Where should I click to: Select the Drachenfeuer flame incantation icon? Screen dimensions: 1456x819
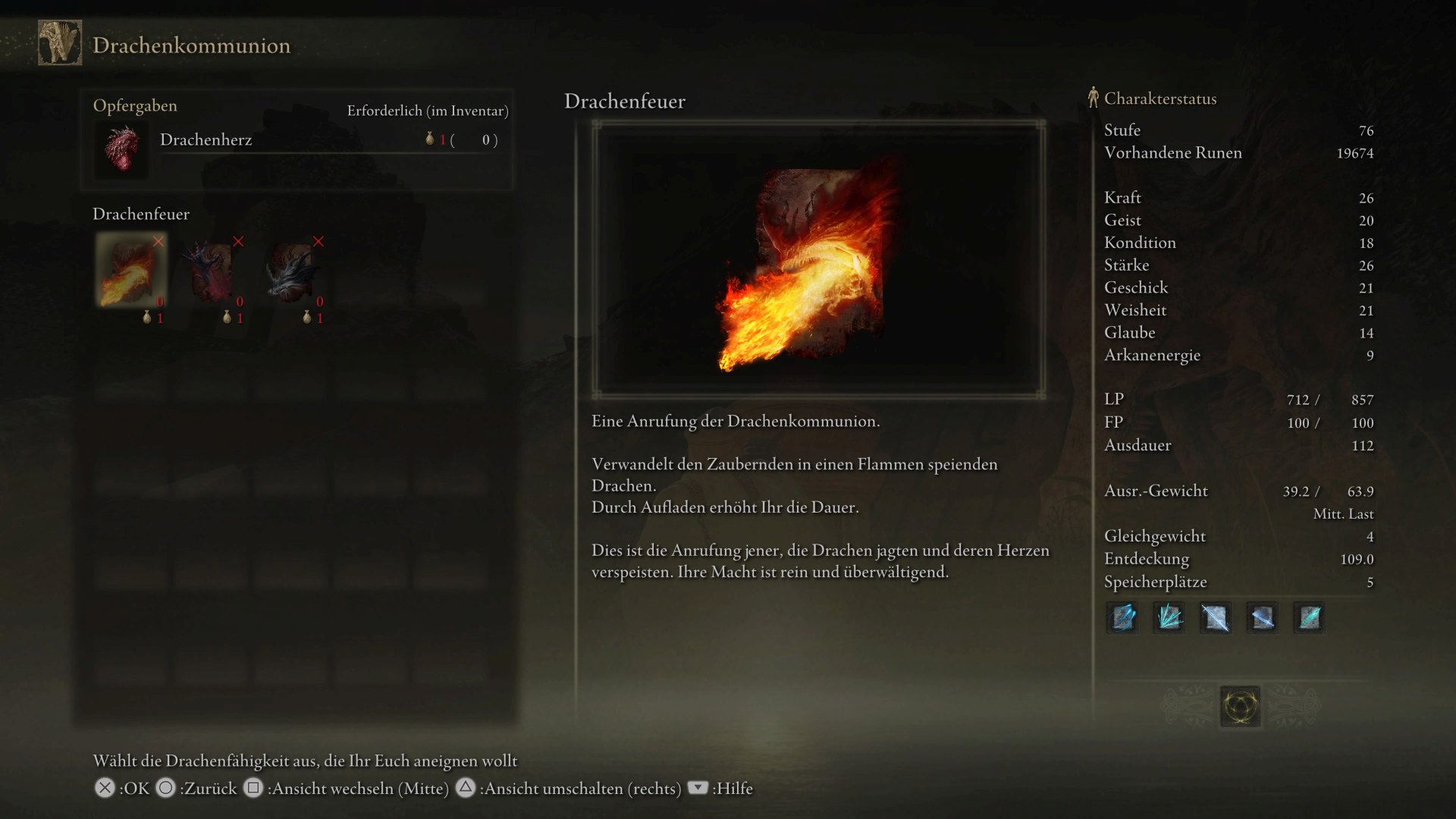pos(132,269)
